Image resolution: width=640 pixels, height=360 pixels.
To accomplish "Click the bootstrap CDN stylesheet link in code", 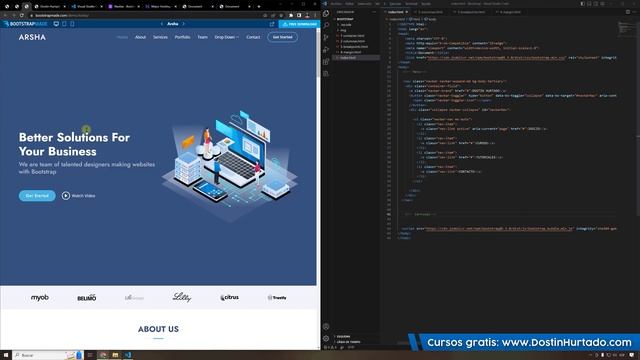I will (496, 58).
